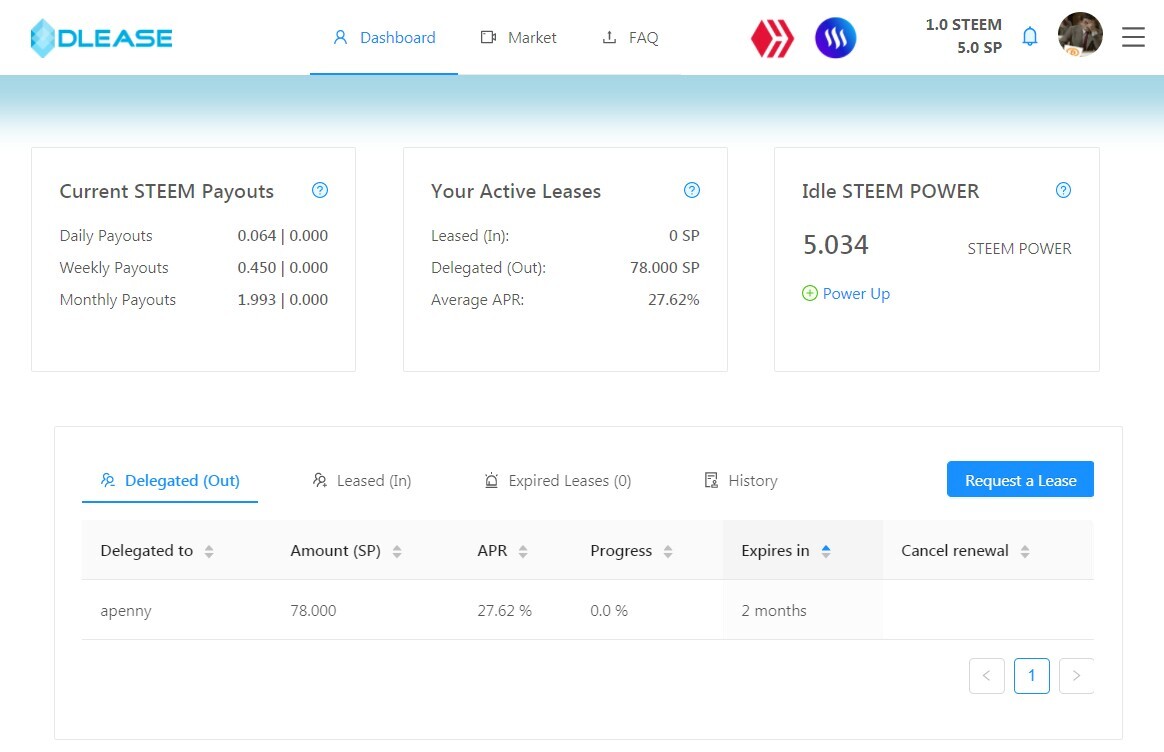
Task: Sort by Amount (SP) column
Action: [x=346, y=551]
